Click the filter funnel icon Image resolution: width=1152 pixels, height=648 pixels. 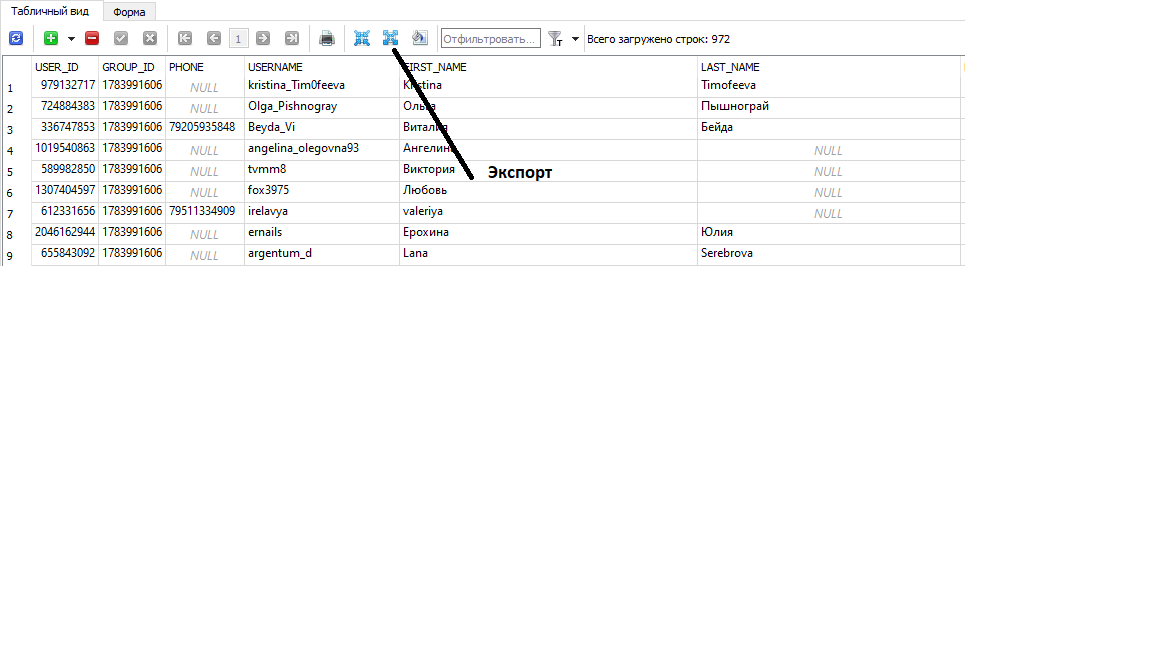point(556,38)
